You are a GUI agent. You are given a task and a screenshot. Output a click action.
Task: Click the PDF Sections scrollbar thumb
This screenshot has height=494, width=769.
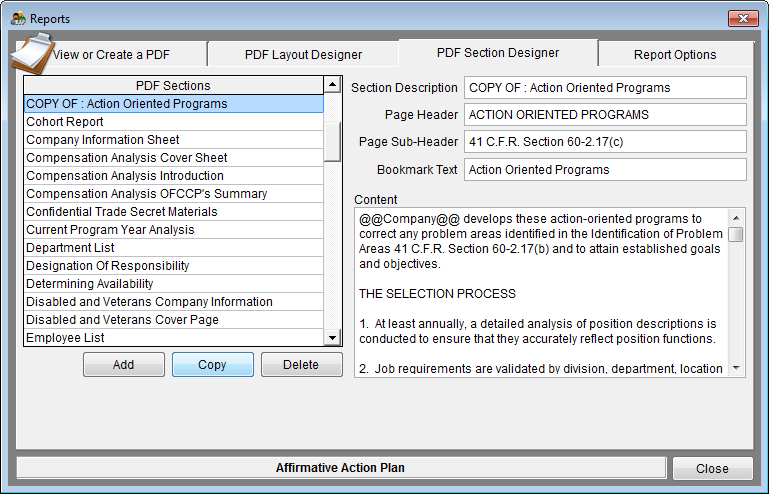[x=333, y=141]
